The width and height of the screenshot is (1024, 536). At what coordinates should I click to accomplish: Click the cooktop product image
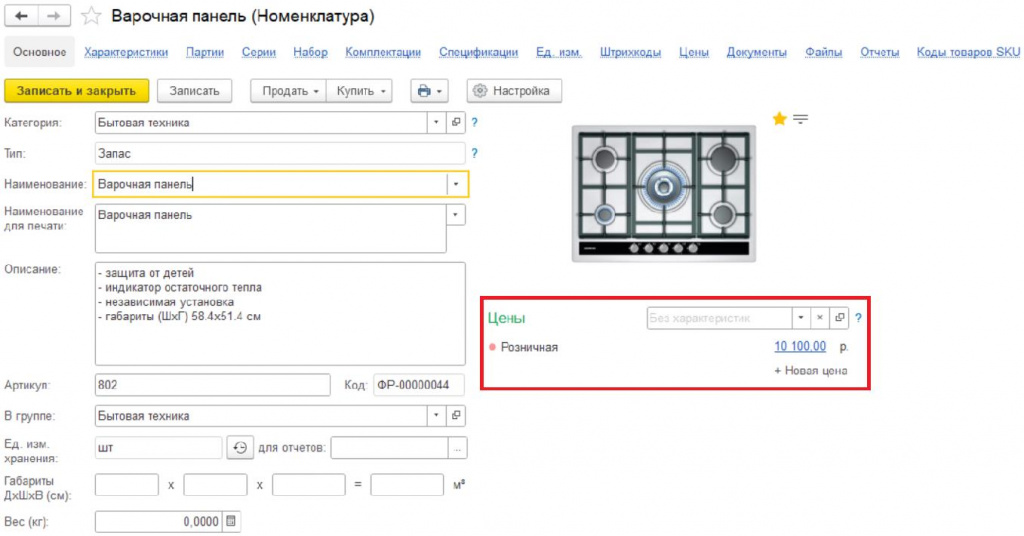tap(664, 194)
